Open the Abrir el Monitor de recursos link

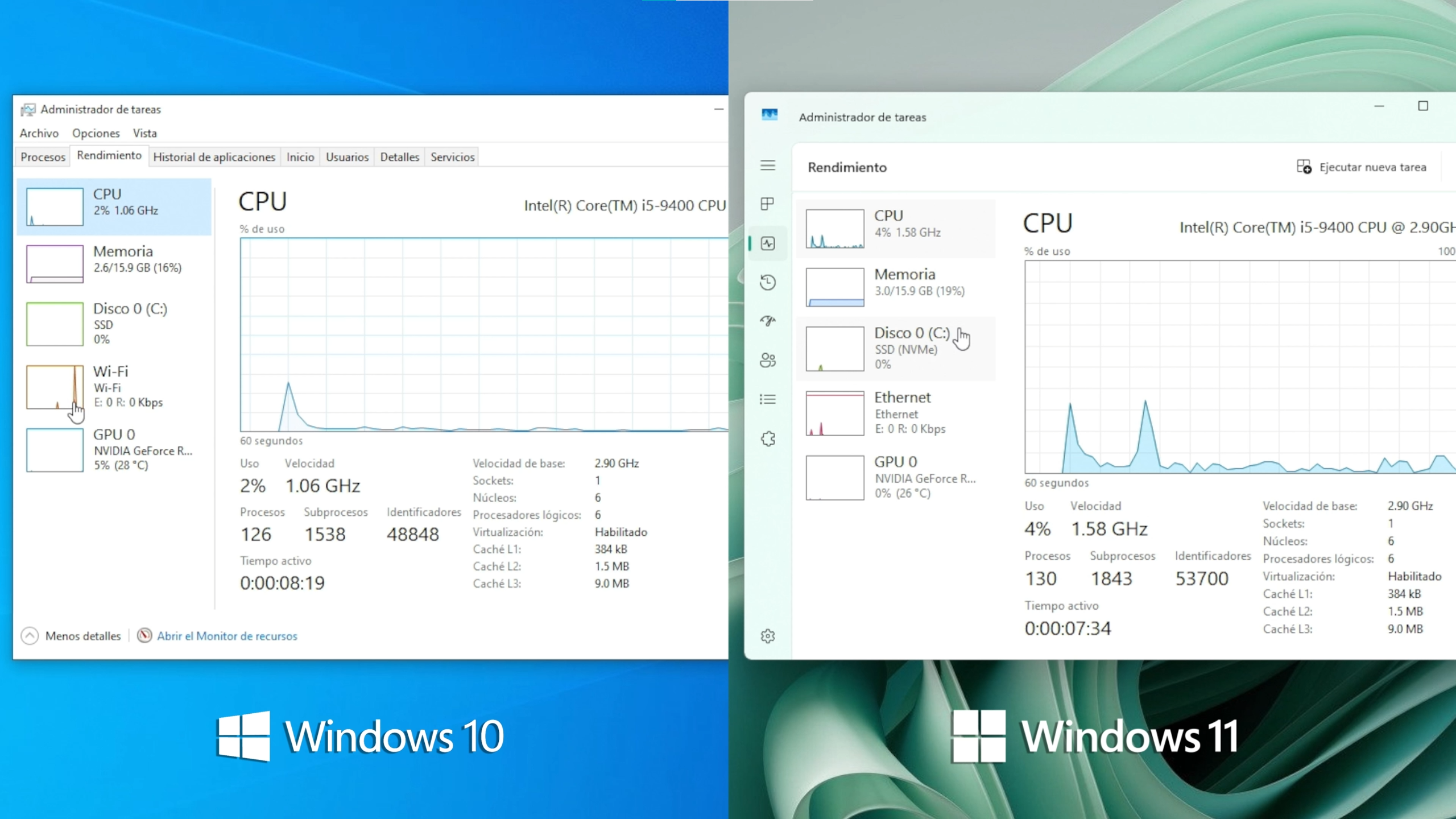[227, 636]
